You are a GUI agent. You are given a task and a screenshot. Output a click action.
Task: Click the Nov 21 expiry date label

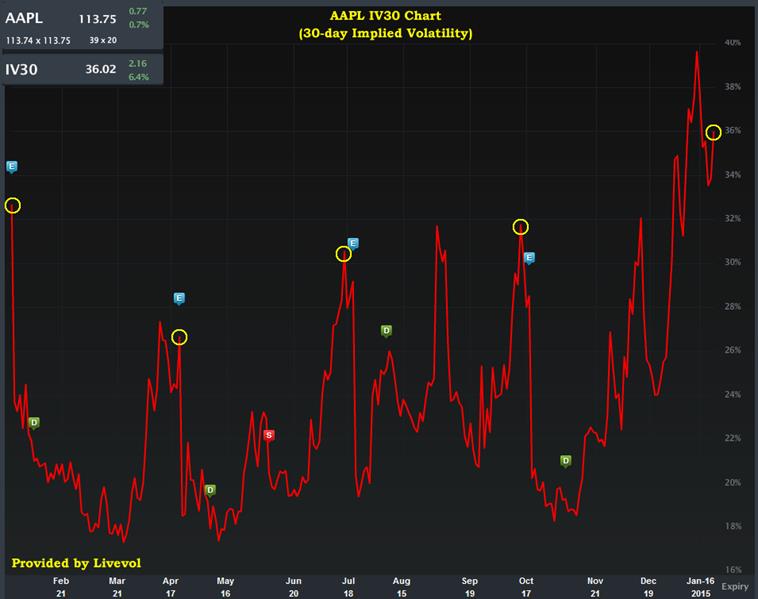click(595, 587)
